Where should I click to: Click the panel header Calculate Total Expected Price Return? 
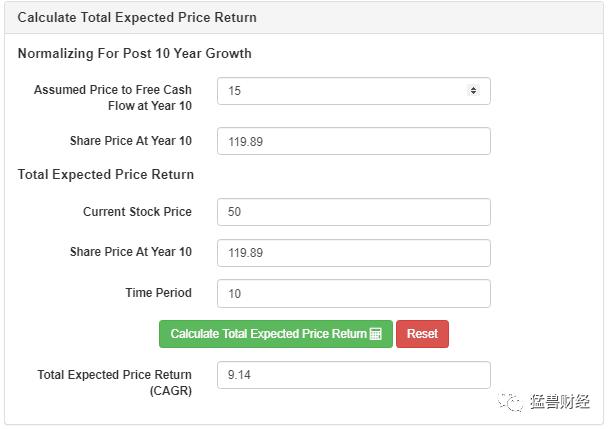click(137, 18)
